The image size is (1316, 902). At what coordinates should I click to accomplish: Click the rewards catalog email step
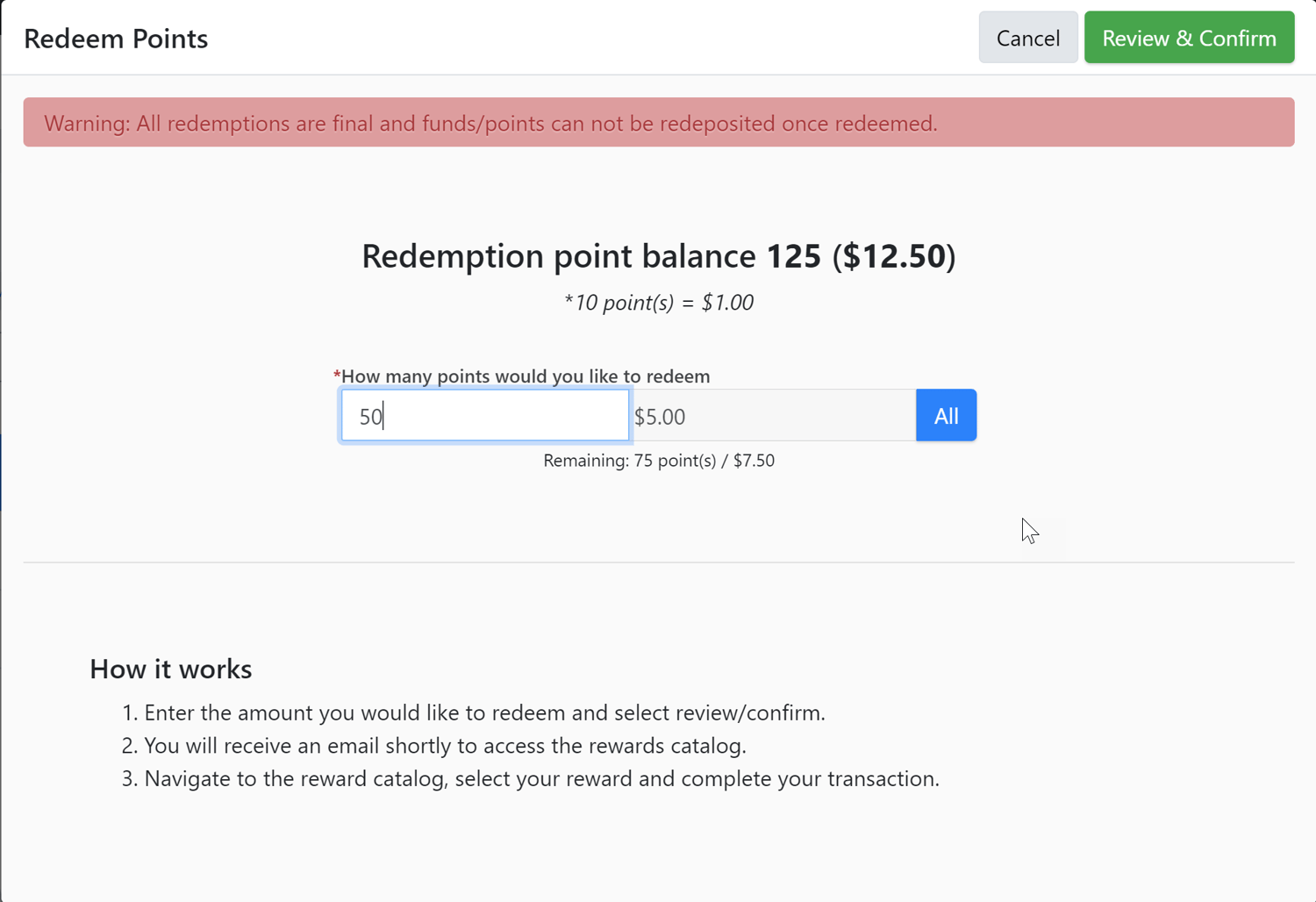click(446, 746)
